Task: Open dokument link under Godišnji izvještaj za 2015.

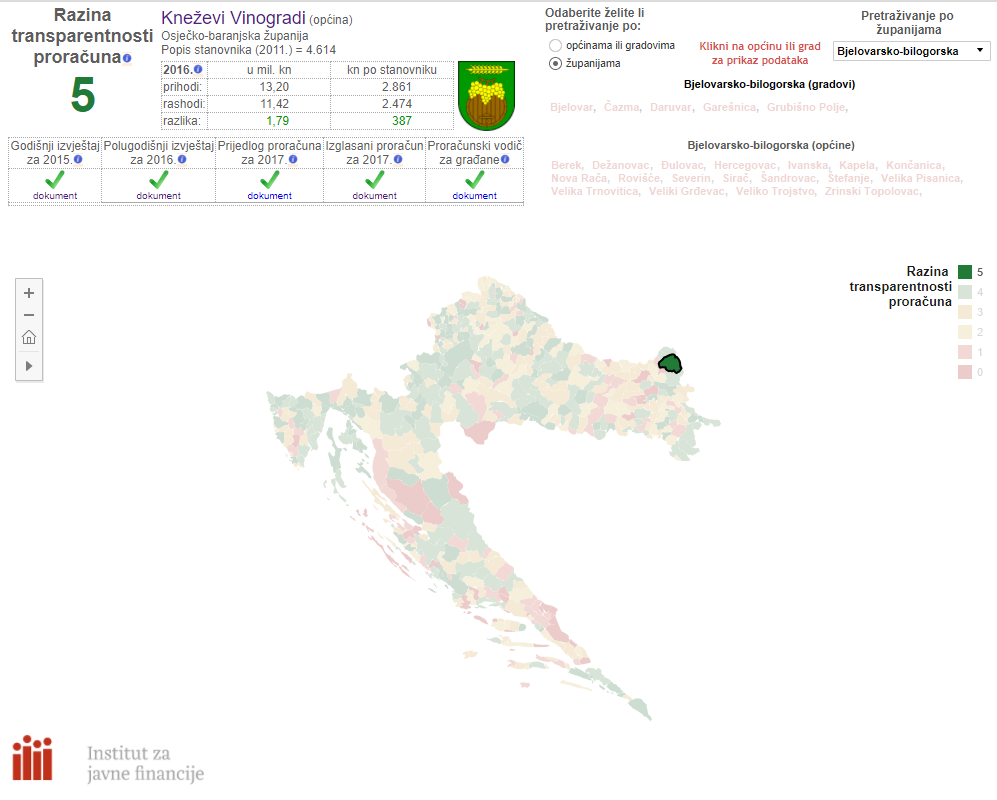Action: coord(54,196)
